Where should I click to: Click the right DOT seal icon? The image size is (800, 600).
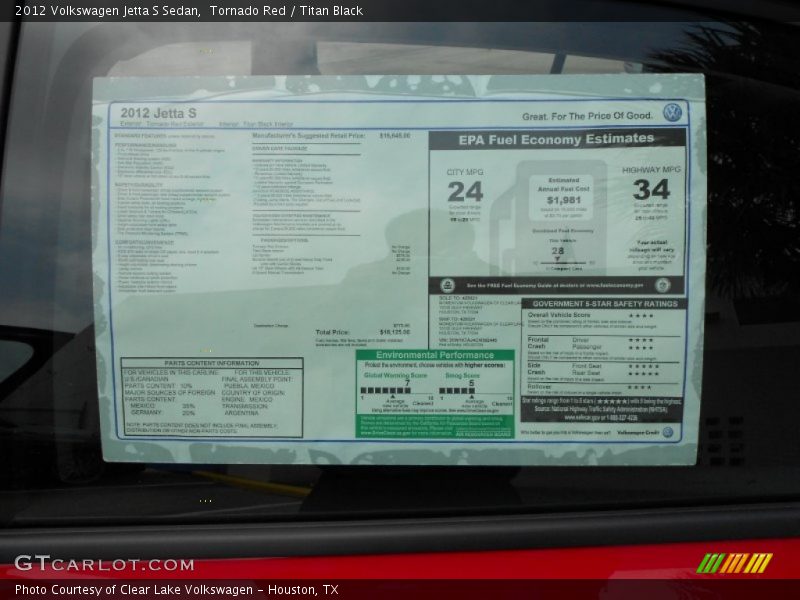[663, 285]
